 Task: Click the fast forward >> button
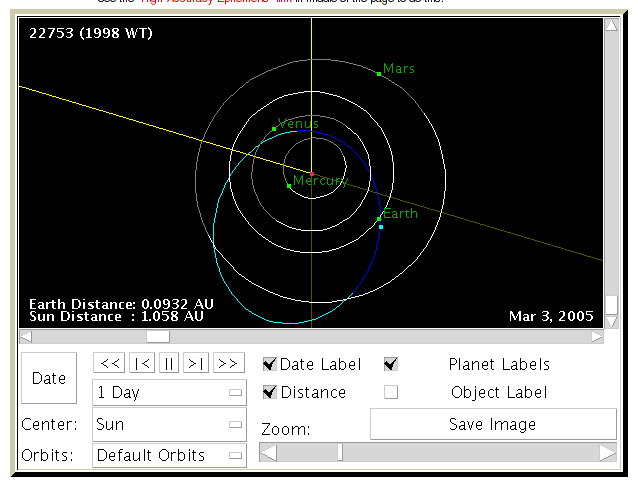click(x=229, y=363)
